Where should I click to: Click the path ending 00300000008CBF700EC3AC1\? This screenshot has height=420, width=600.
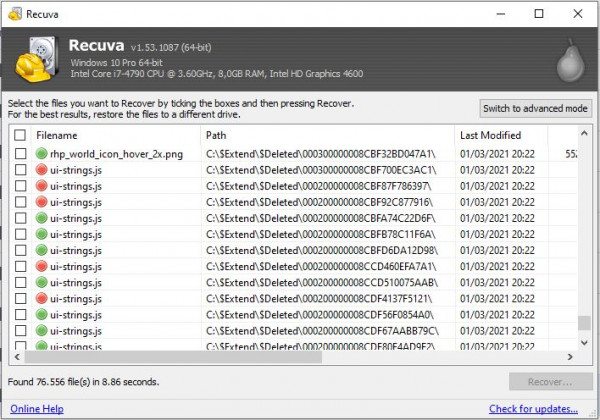(x=321, y=170)
